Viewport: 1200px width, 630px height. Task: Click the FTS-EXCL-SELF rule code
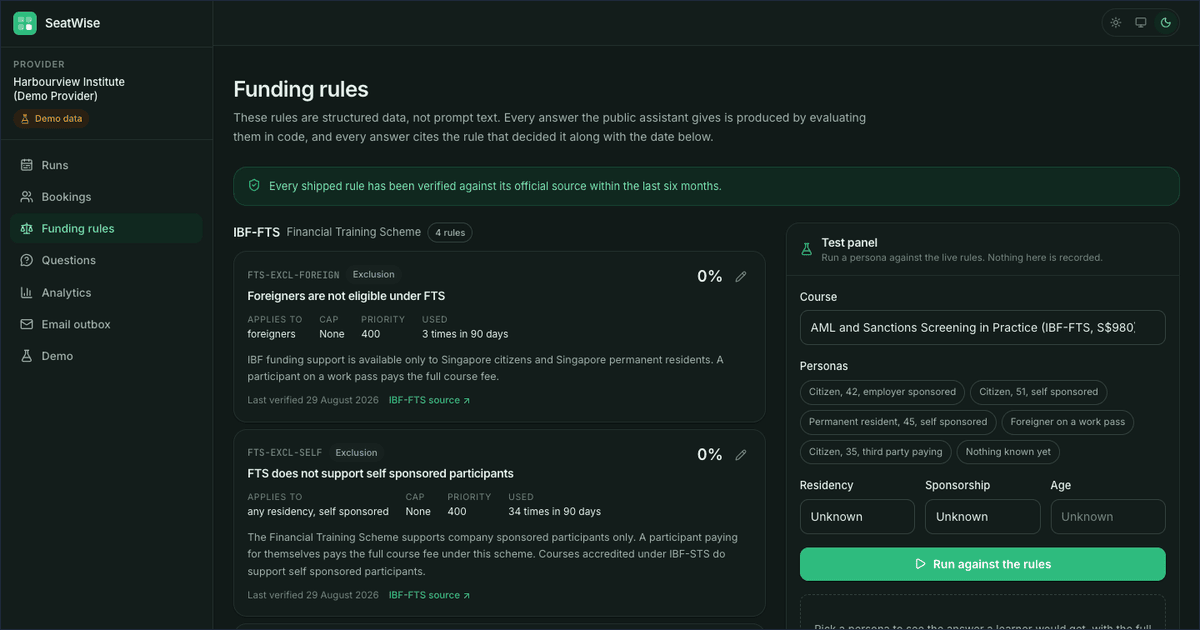[285, 453]
